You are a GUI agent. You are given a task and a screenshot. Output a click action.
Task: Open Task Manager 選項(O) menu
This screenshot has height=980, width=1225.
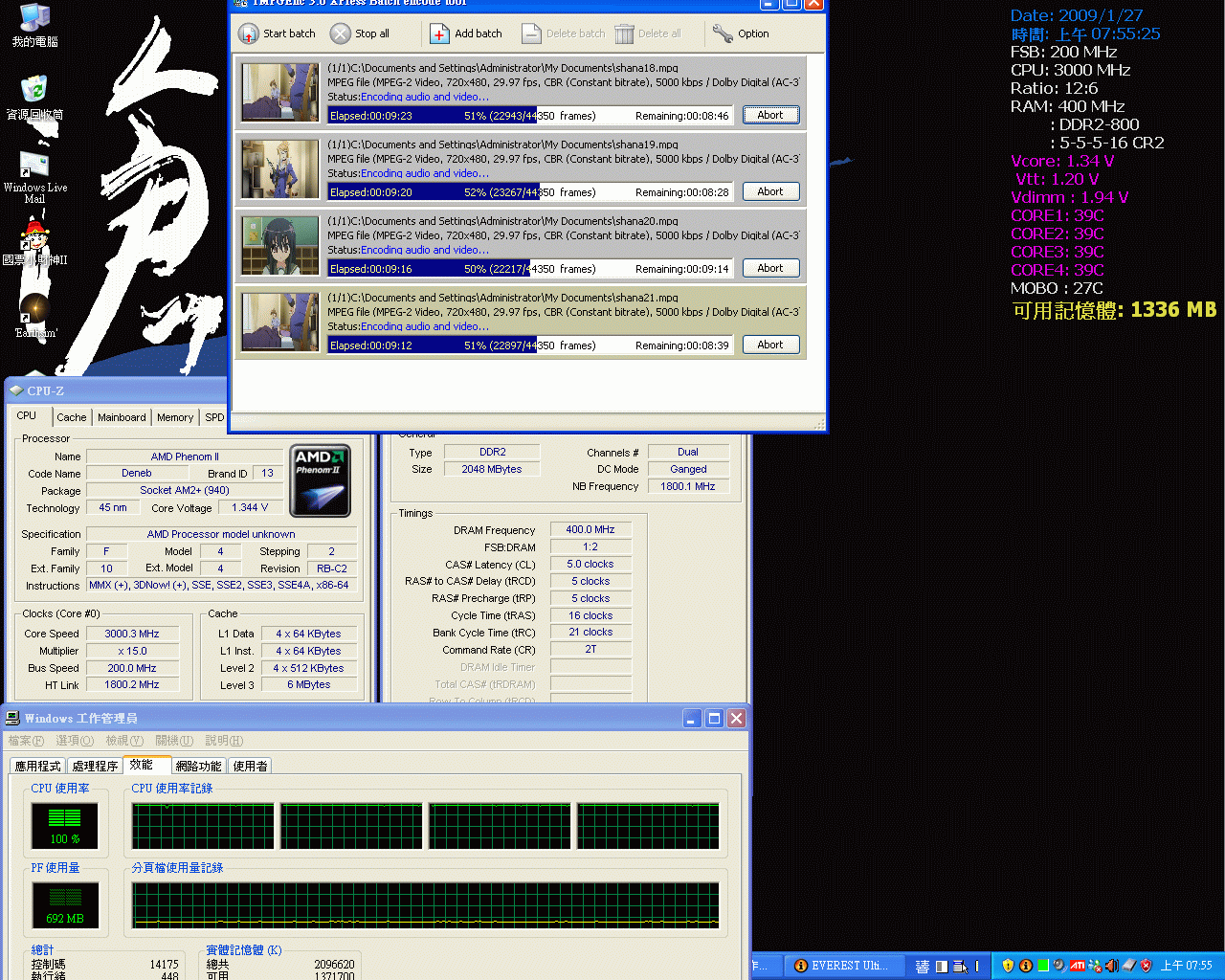[x=75, y=741]
